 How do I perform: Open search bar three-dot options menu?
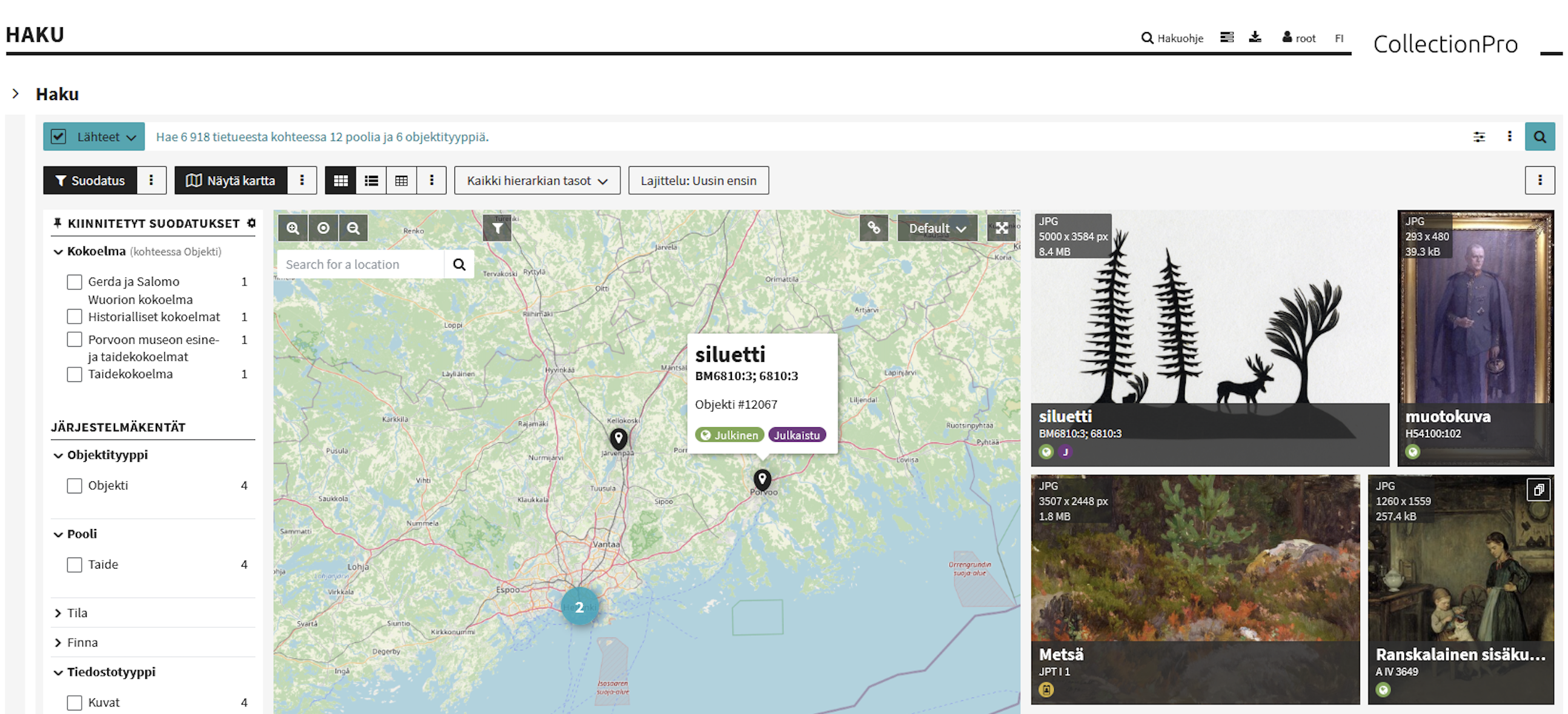(x=1510, y=136)
